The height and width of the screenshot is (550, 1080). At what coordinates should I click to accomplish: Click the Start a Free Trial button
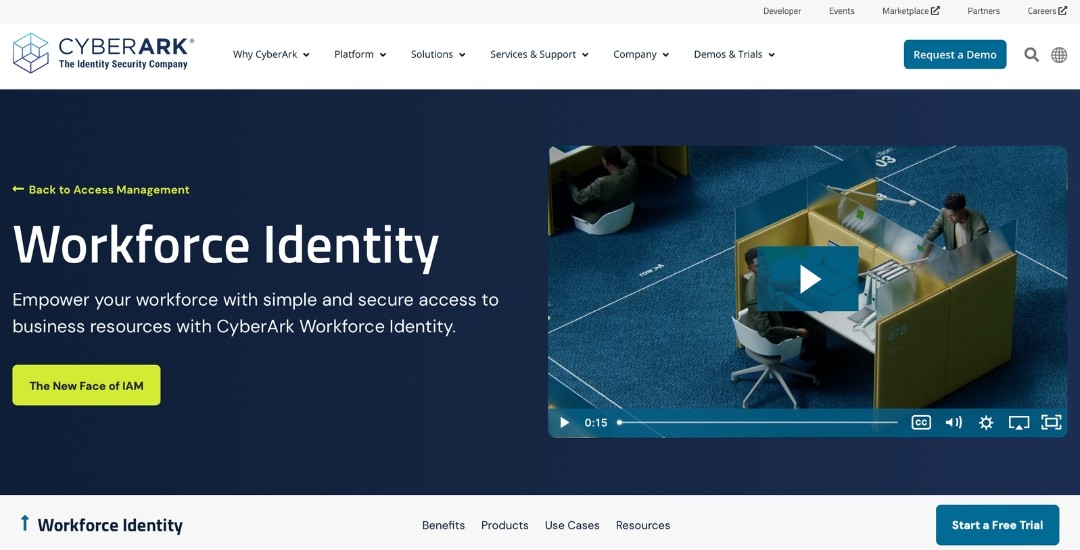[997, 525]
